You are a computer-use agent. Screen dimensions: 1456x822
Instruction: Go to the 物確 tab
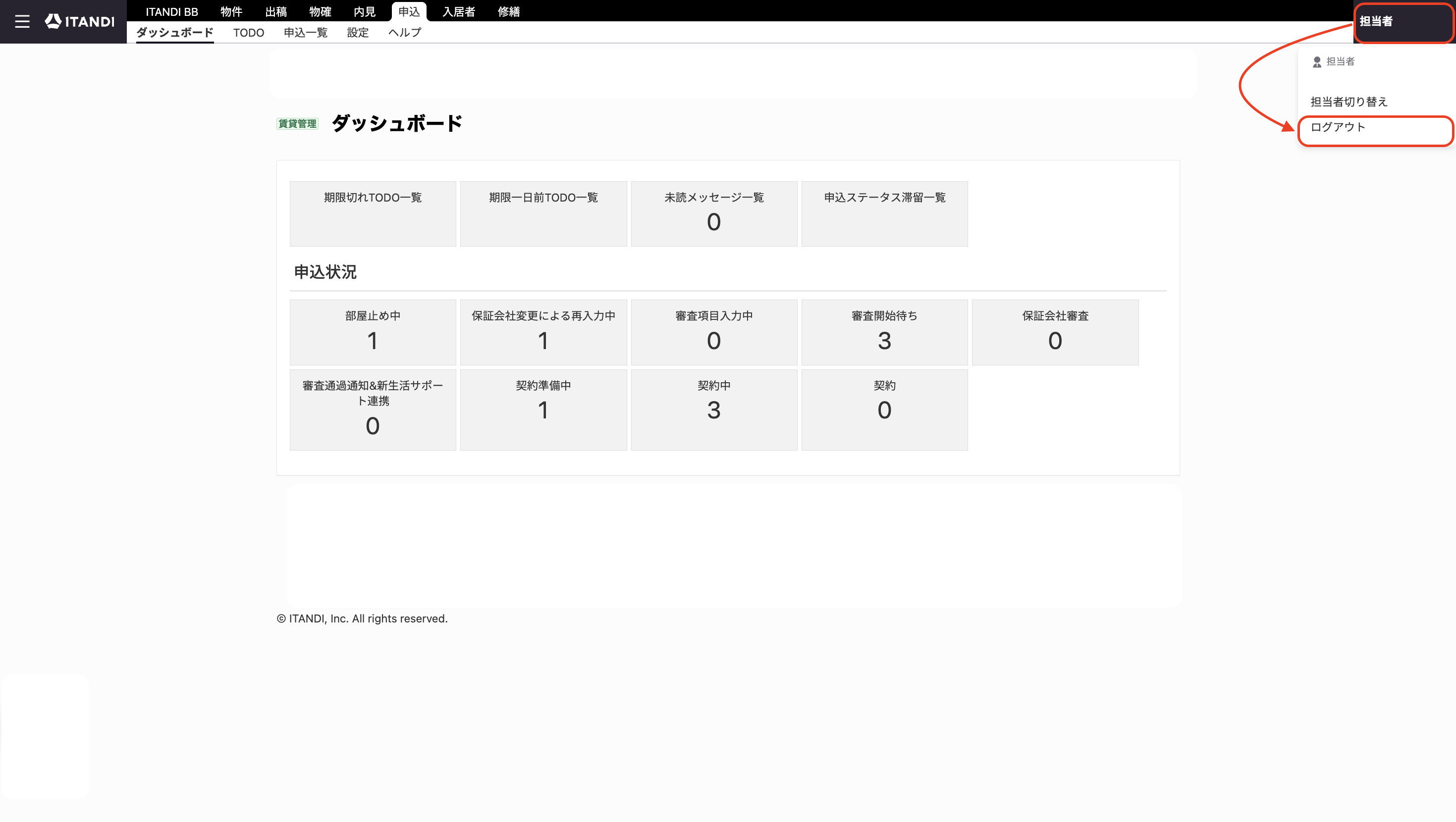pyautogui.click(x=320, y=11)
